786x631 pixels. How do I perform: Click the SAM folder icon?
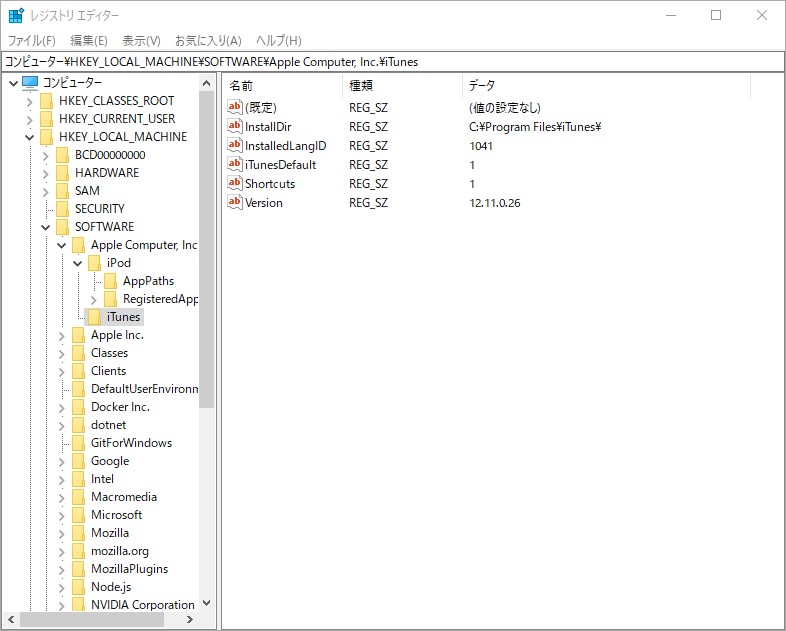63,191
